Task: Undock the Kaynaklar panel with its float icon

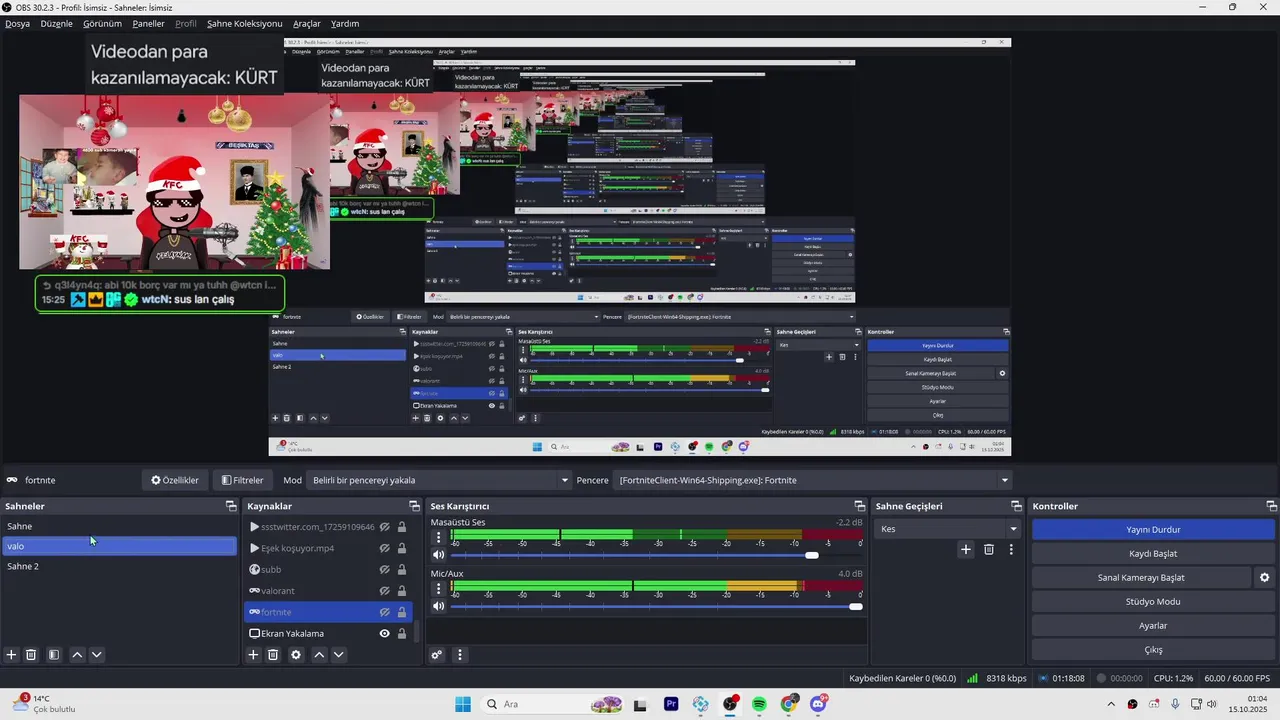Action: click(414, 506)
